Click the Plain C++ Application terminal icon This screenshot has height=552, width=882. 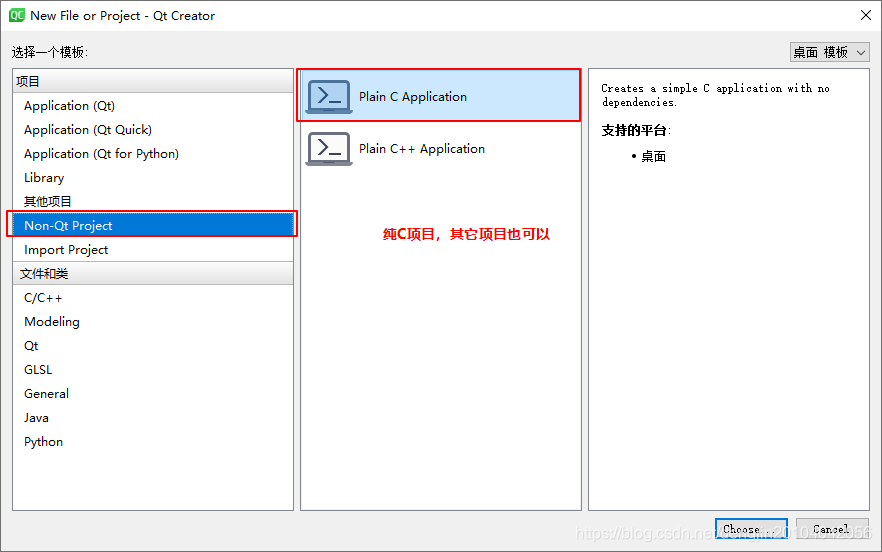(329, 149)
